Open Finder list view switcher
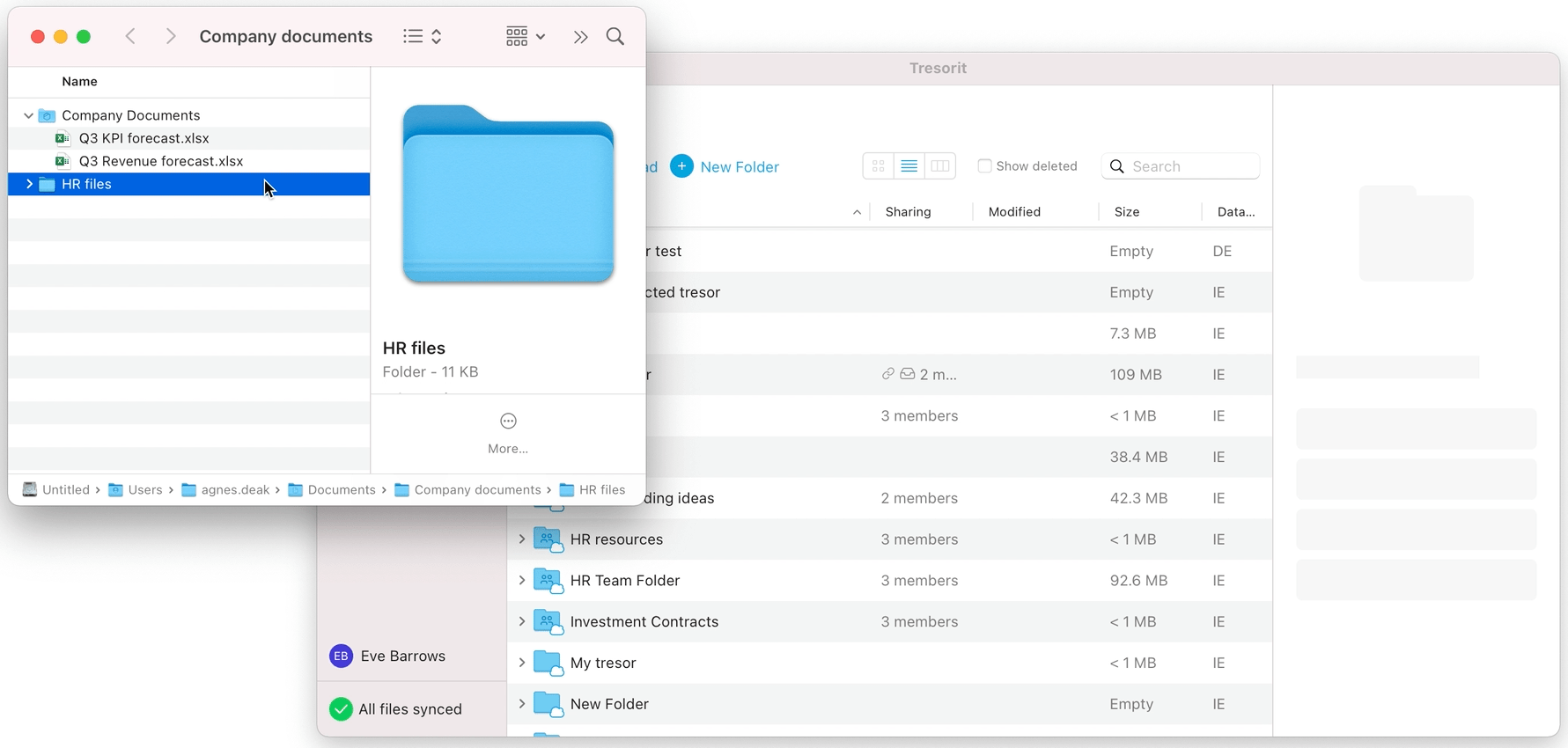The height and width of the screenshot is (748, 1568). (423, 36)
